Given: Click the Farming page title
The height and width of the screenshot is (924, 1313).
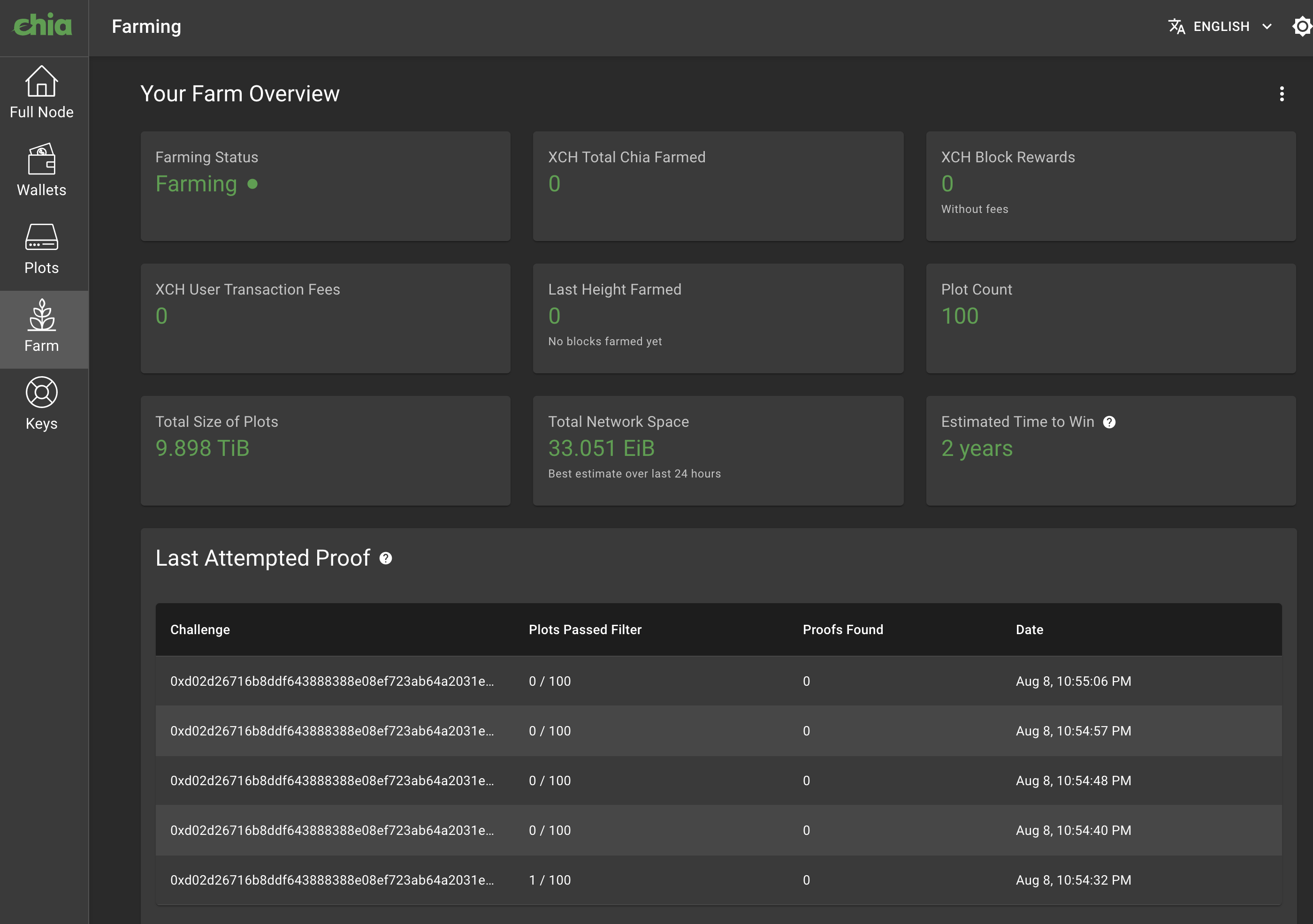Looking at the screenshot, I should pyautogui.click(x=146, y=26).
